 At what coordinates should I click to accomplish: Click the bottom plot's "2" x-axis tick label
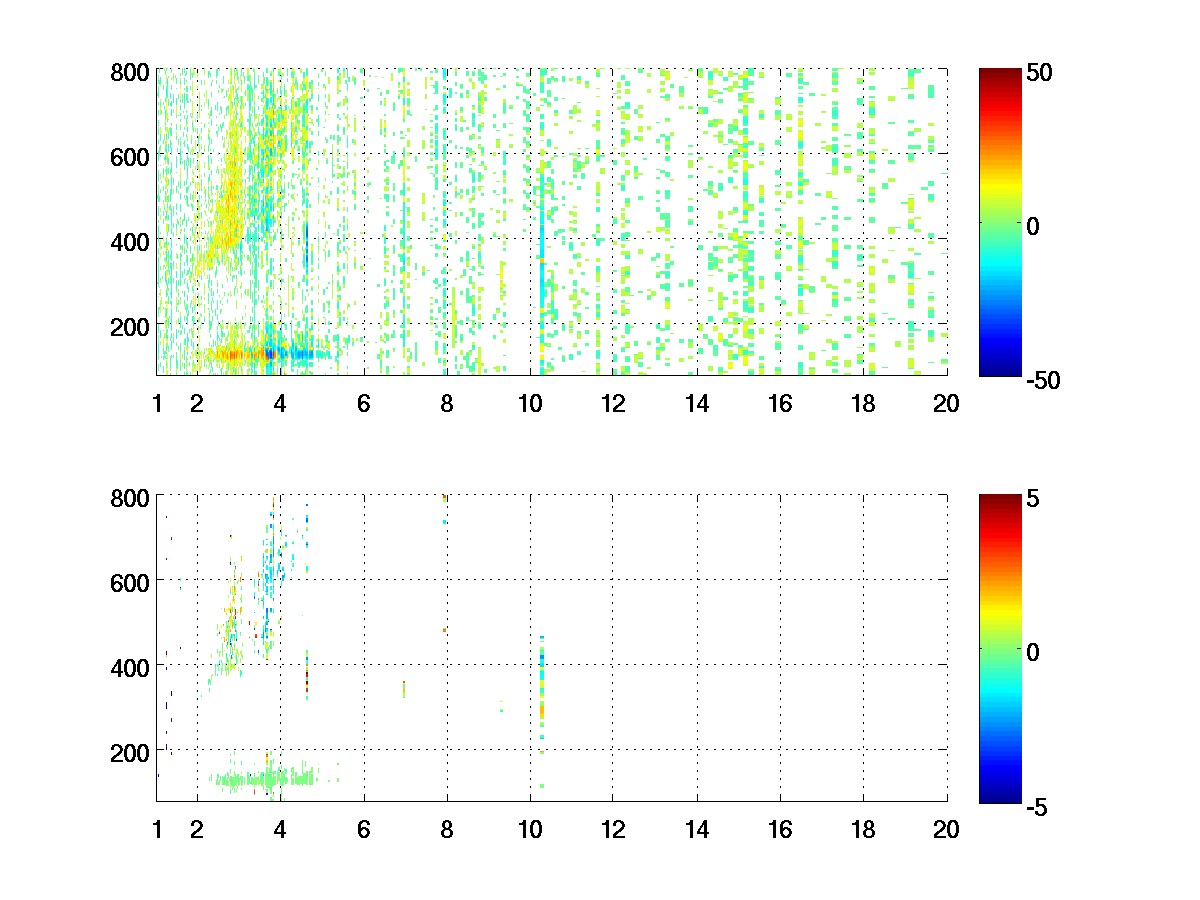(197, 829)
